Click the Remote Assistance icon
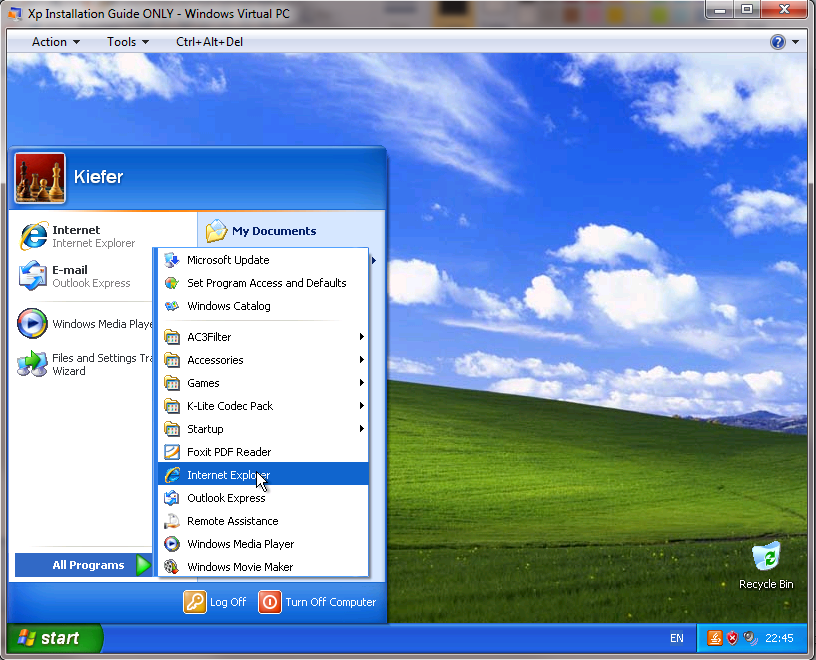This screenshot has width=816, height=660. pyautogui.click(x=172, y=521)
